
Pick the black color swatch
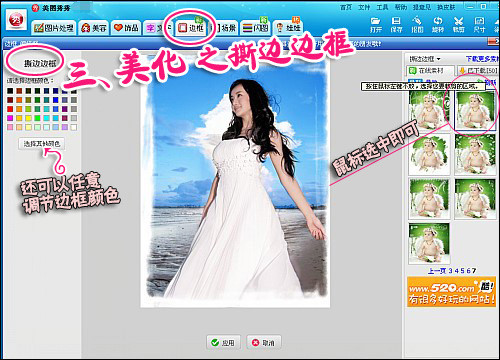(x=10, y=91)
